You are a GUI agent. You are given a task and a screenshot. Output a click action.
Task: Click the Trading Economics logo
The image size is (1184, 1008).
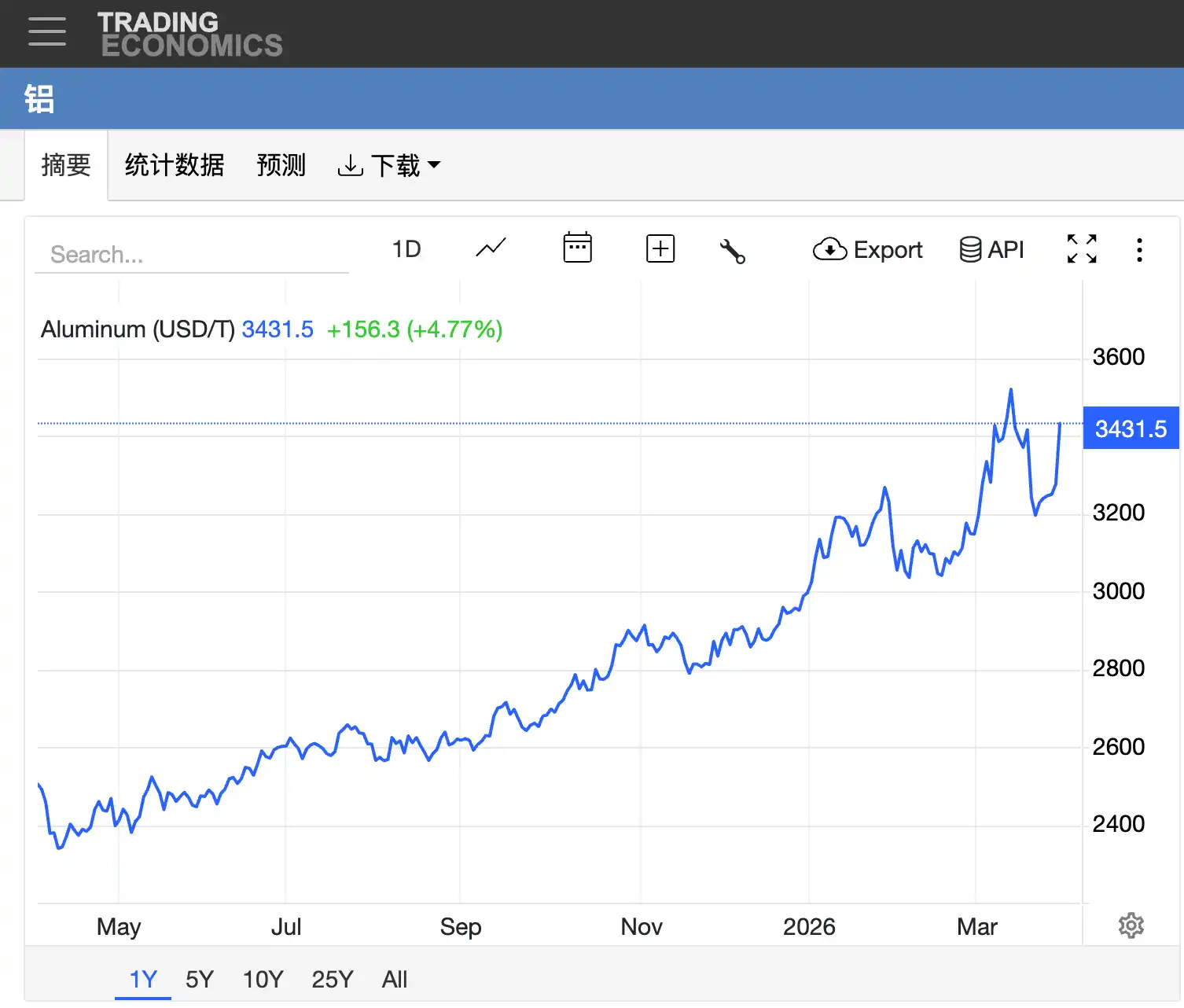coord(189,34)
